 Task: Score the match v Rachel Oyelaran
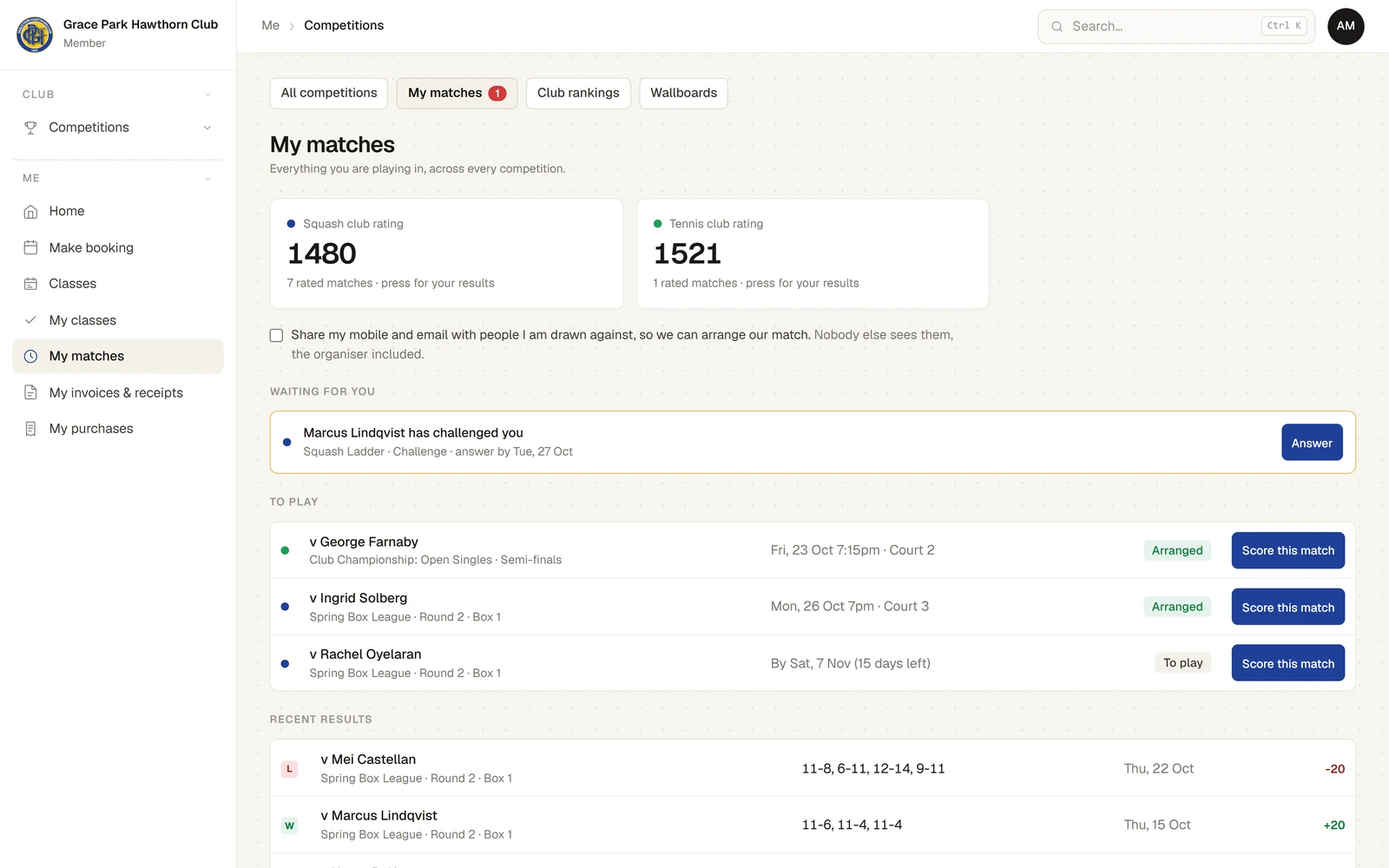tap(1287, 663)
